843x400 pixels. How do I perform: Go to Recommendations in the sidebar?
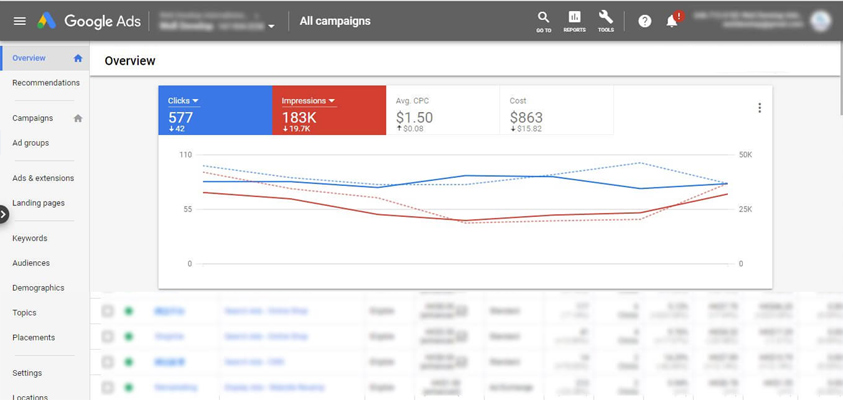click(46, 83)
